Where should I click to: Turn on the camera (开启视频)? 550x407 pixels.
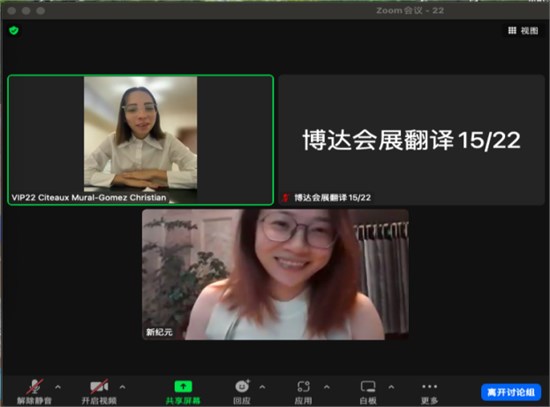[x=99, y=387]
